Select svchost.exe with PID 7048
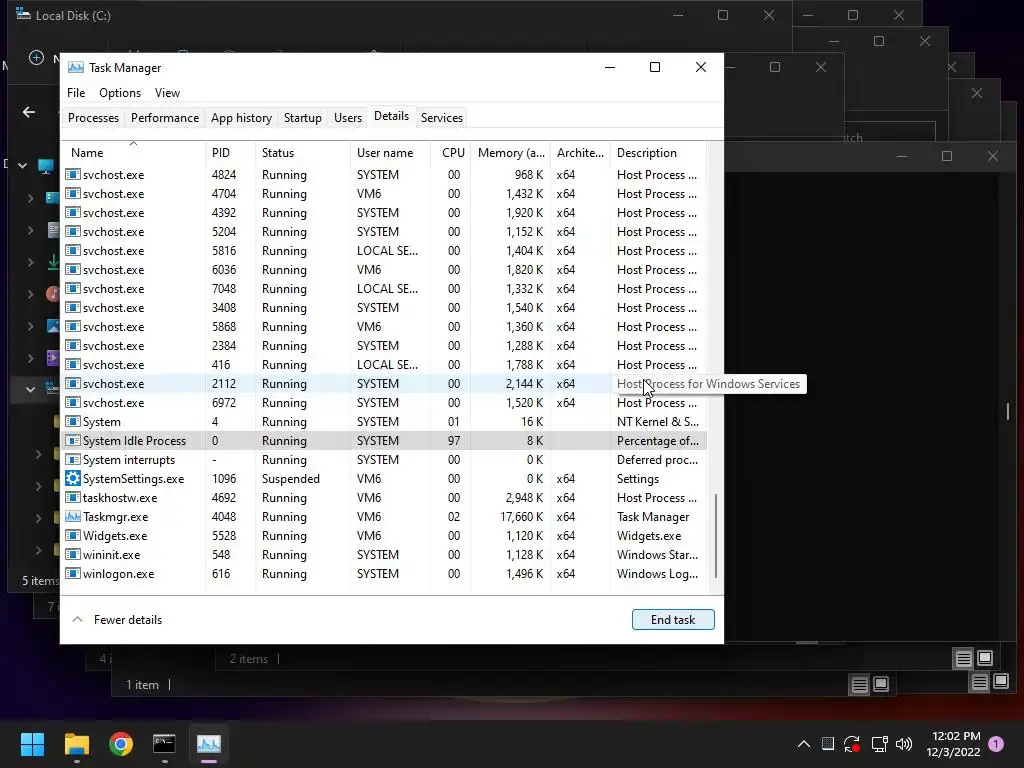Screen dimensions: 1024x768 click(x=384, y=289)
